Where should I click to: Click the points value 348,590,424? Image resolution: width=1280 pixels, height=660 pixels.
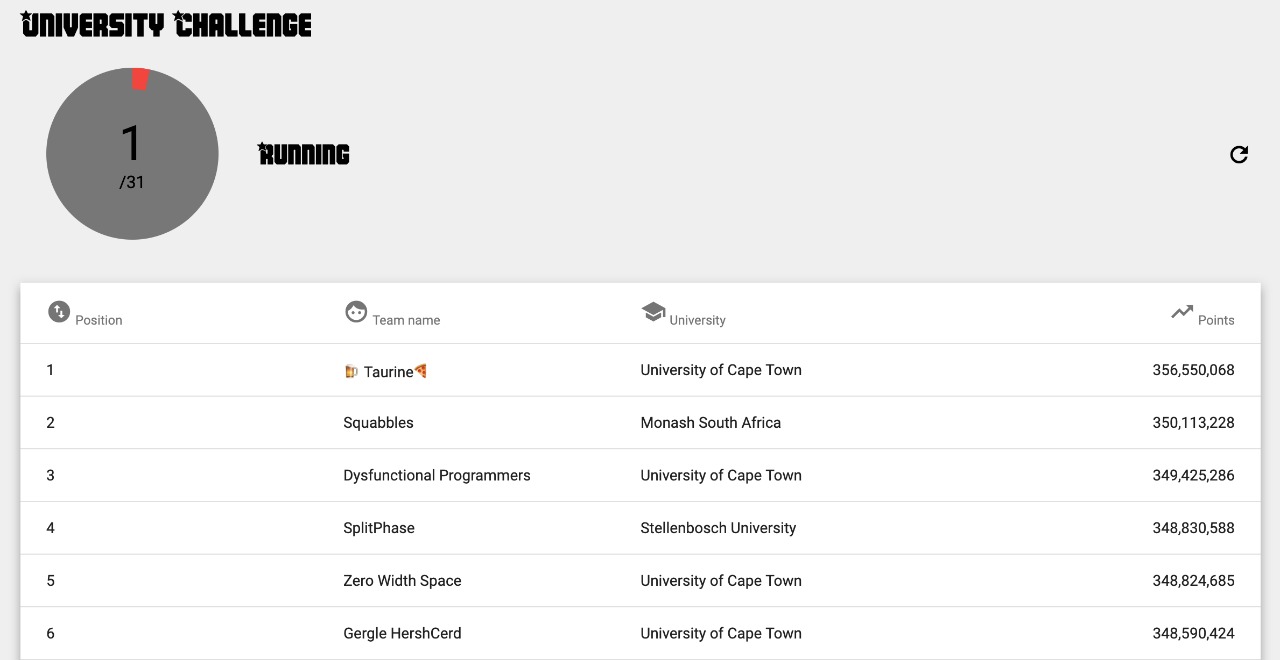(1193, 633)
